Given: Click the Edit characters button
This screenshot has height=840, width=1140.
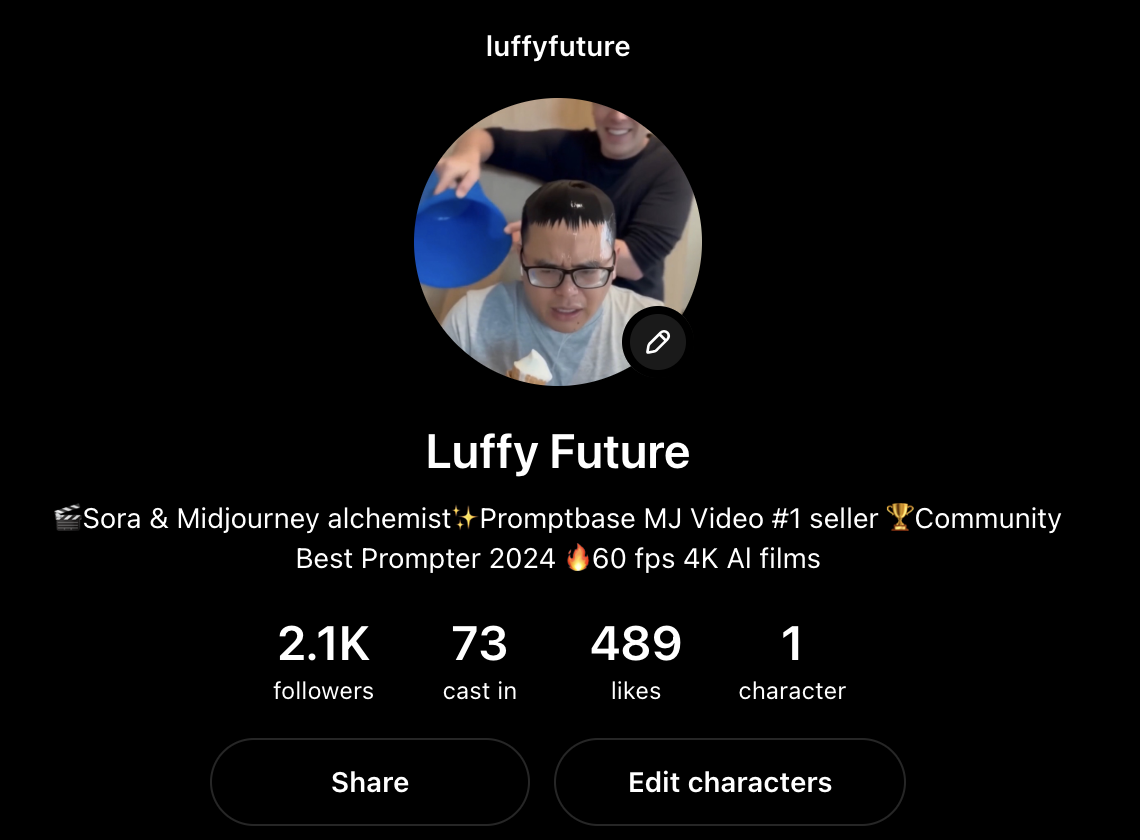Looking at the screenshot, I should [x=730, y=782].
